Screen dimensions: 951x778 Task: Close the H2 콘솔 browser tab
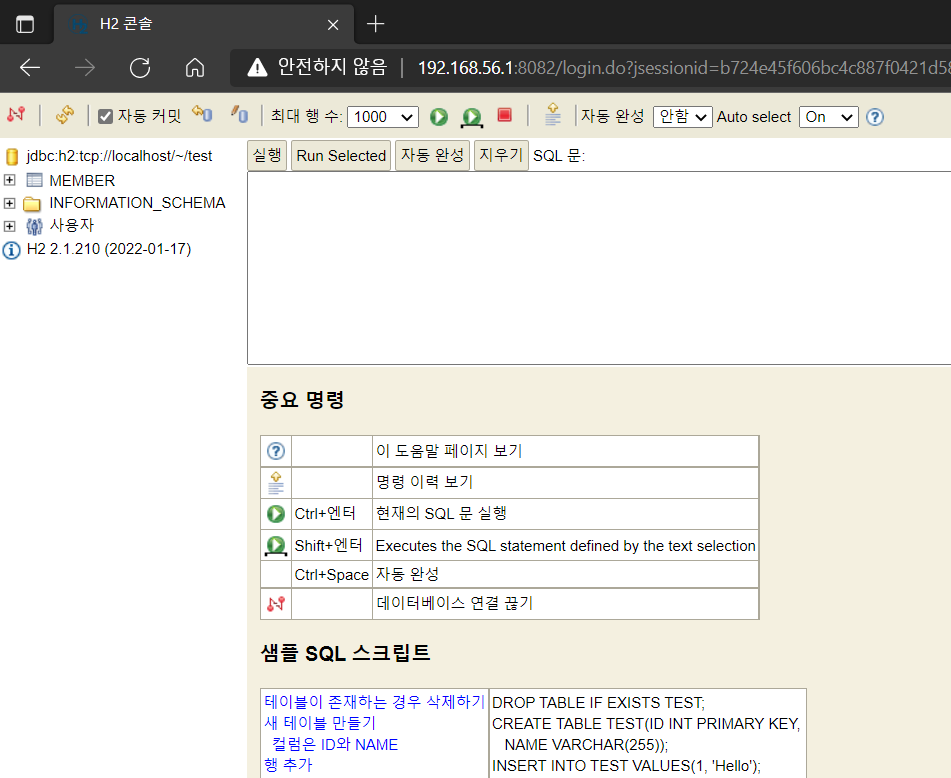tap(333, 25)
